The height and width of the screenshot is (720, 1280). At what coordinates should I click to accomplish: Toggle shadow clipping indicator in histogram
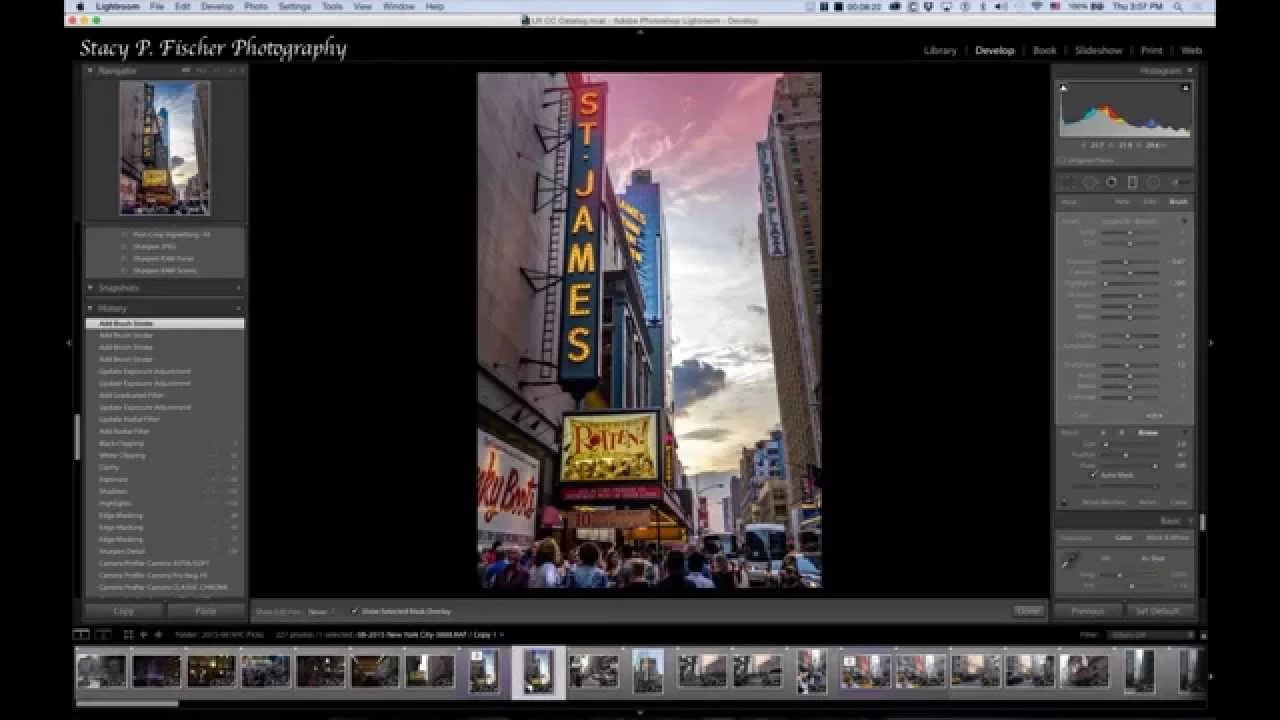(x=1063, y=88)
